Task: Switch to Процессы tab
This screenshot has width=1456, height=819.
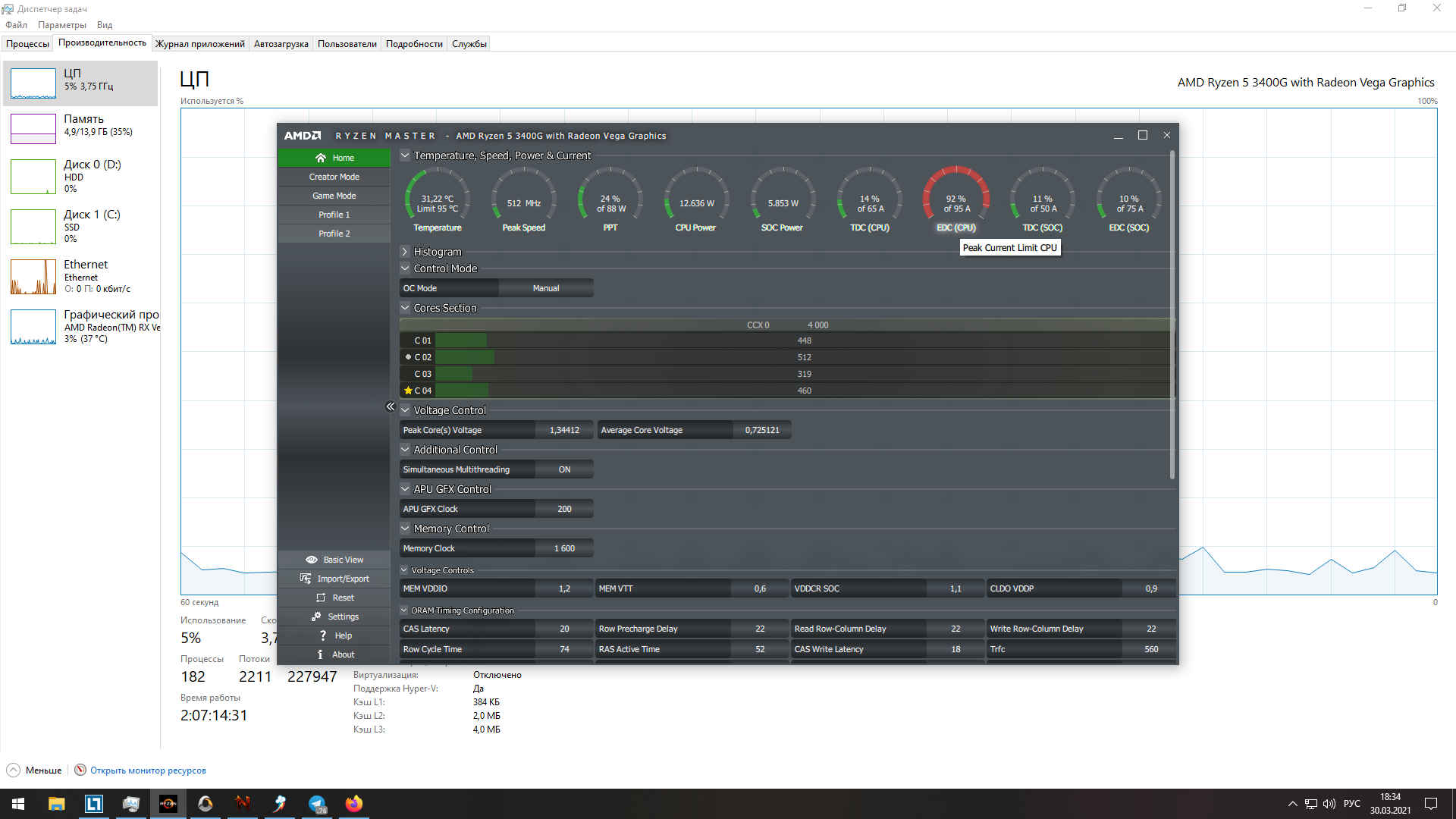Action: (27, 44)
